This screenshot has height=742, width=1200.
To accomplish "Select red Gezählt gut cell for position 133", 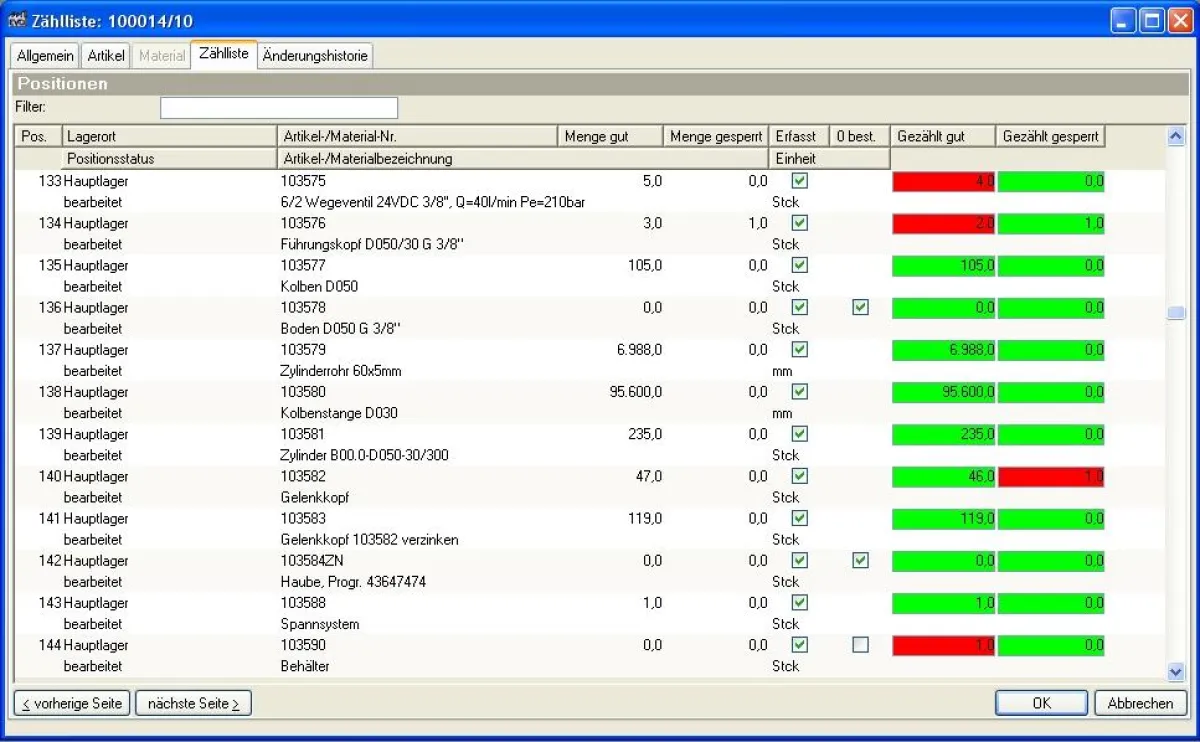I will (x=943, y=181).
